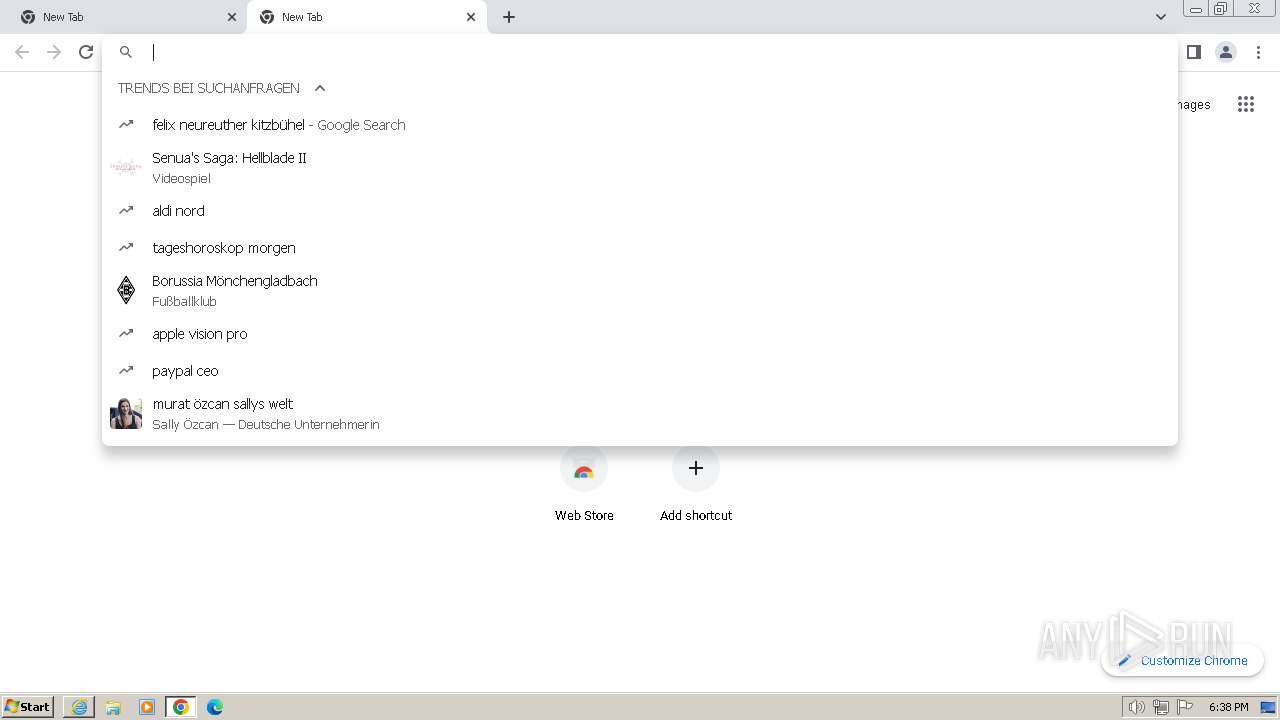1280x720 pixels.
Task: Go forward with the forward arrow
Action: tap(54, 52)
